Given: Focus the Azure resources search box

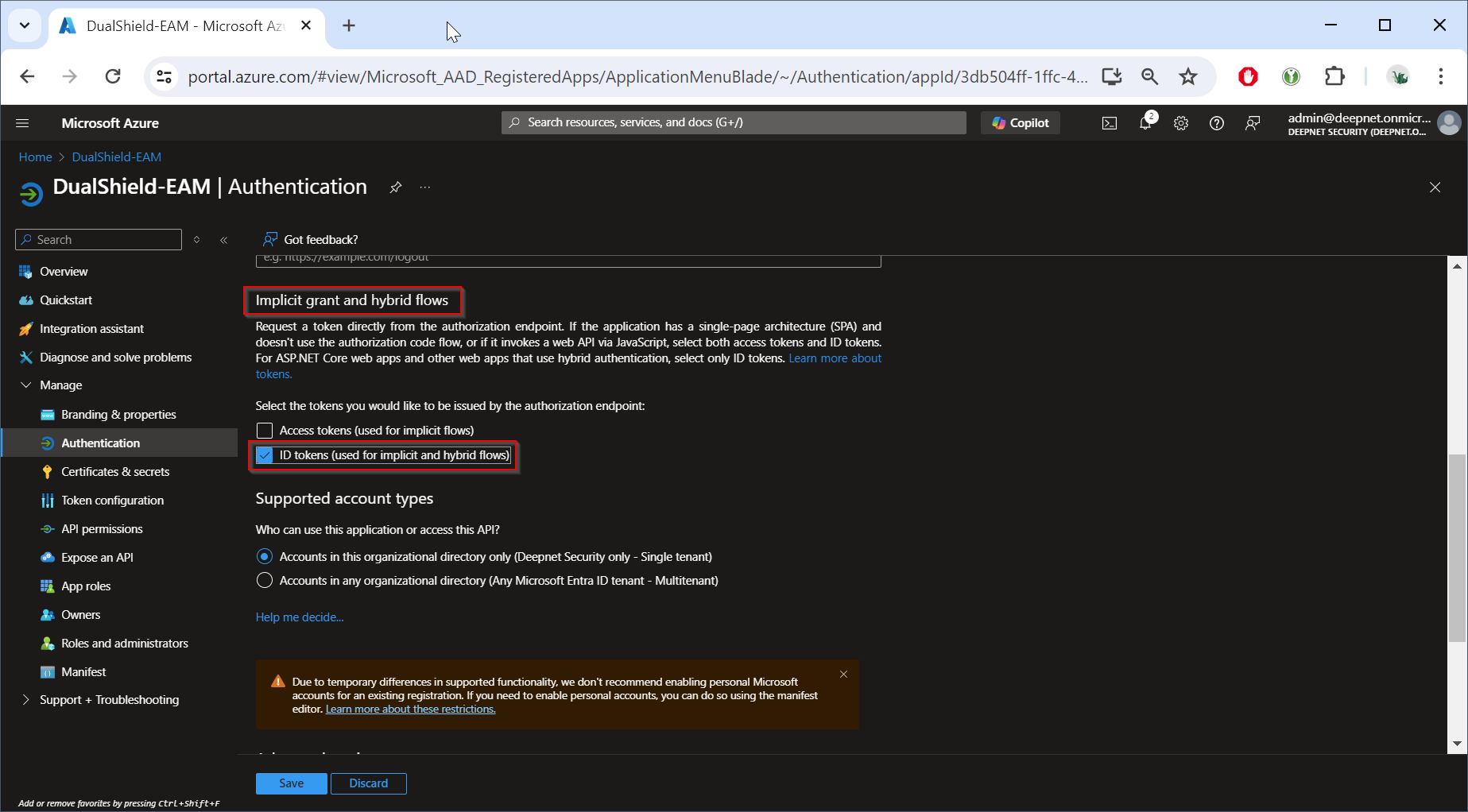Looking at the screenshot, I should [733, 122].
